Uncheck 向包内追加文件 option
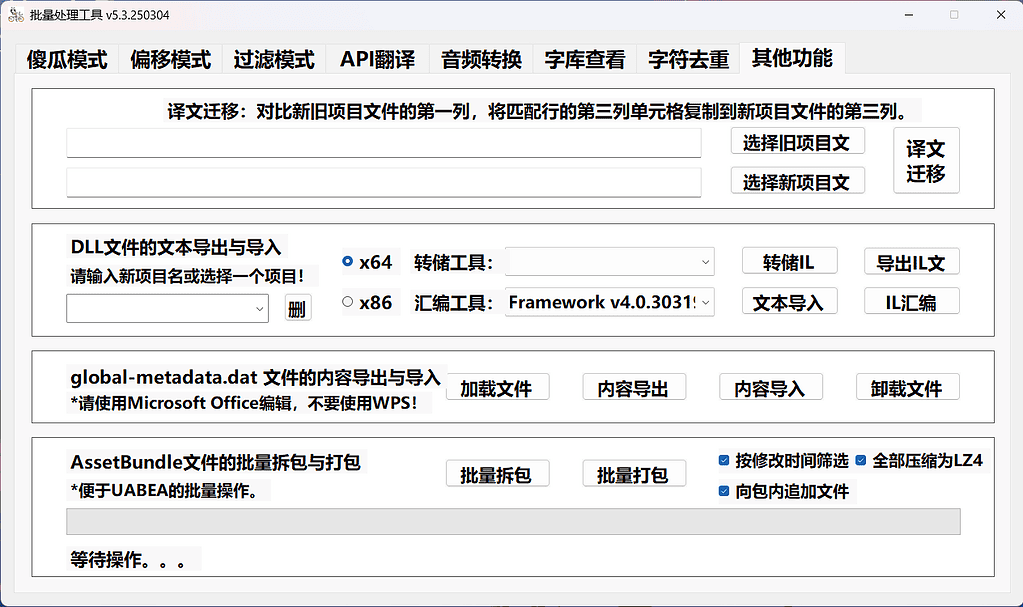Screen dimensions: 1023x607 (x=724, y=491)
